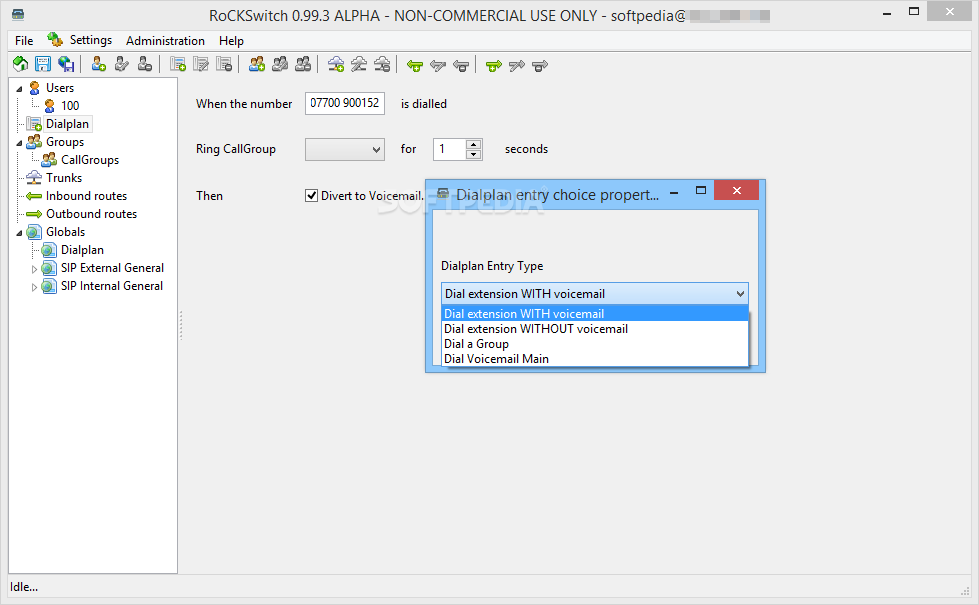Choose Dial extension WITH voicemail list option

point(594,313)
